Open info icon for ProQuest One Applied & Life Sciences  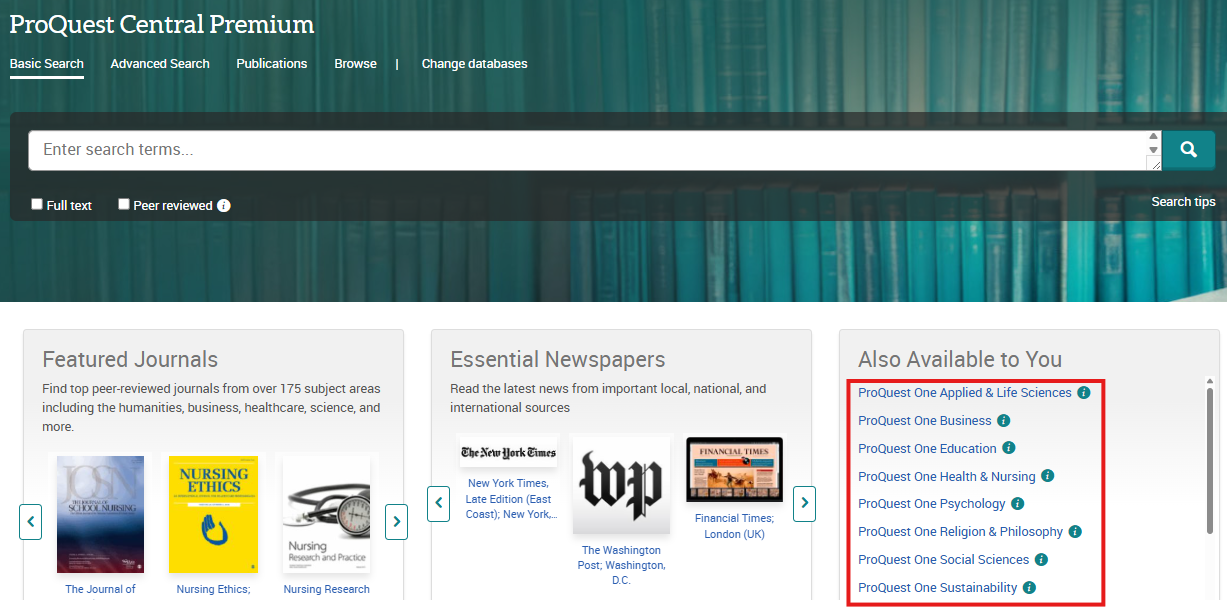(x=1084, y=393)
